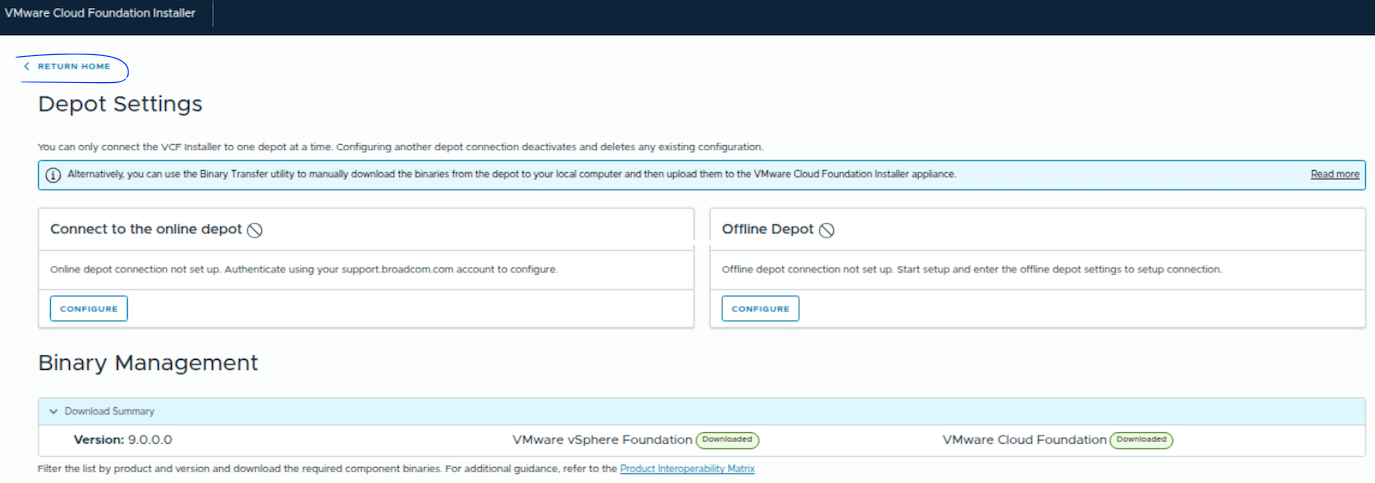The width and height of the screenshot is (1375, 483).
Task: Click the offline depot not set up message
Action: 972,270
